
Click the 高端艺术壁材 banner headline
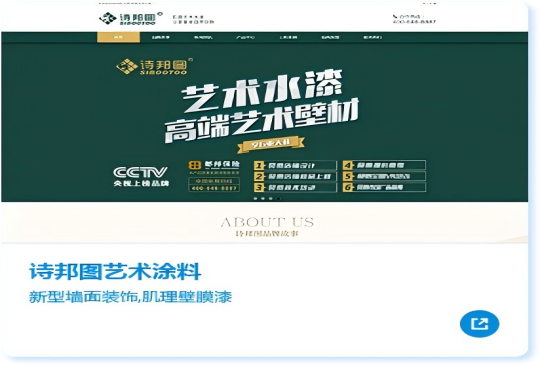(x=262, y=121)
